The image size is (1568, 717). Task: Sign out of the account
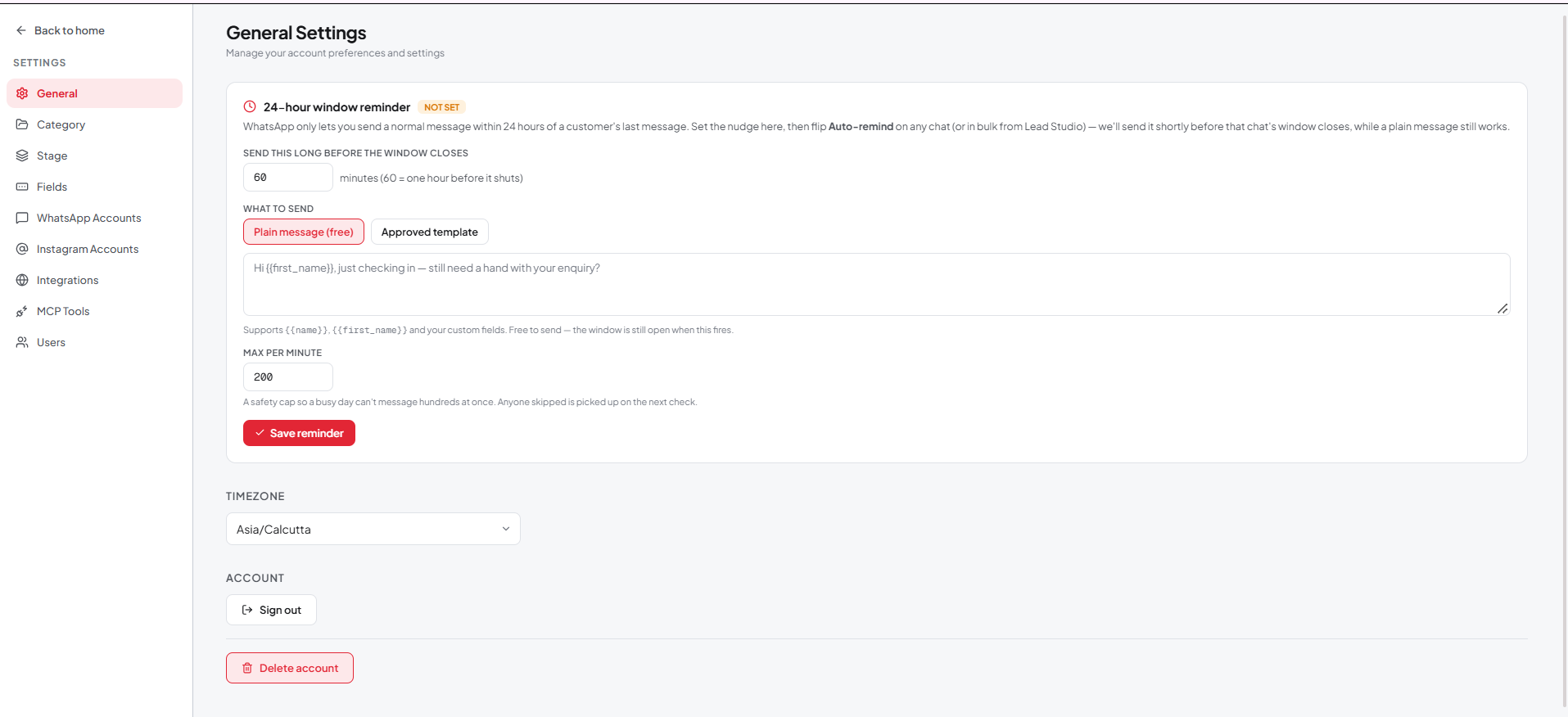[271, 610]
